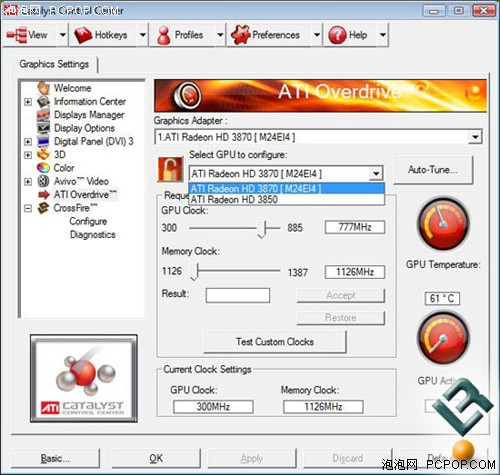Select the Color wheel icon in tree
Screen dimensions: 500x475
pos(43,168)
